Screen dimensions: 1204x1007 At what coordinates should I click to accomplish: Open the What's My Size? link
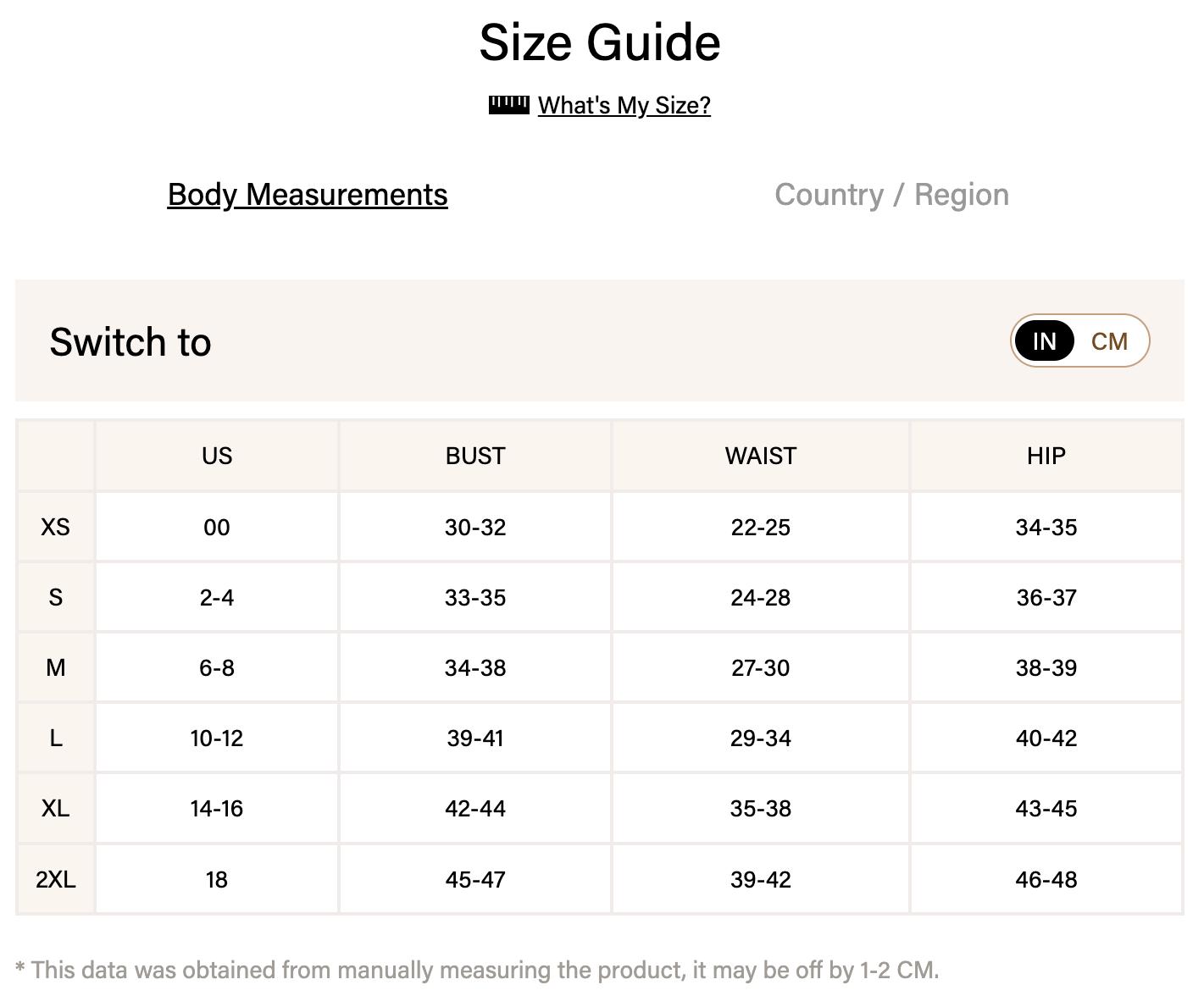coord(624,105)
